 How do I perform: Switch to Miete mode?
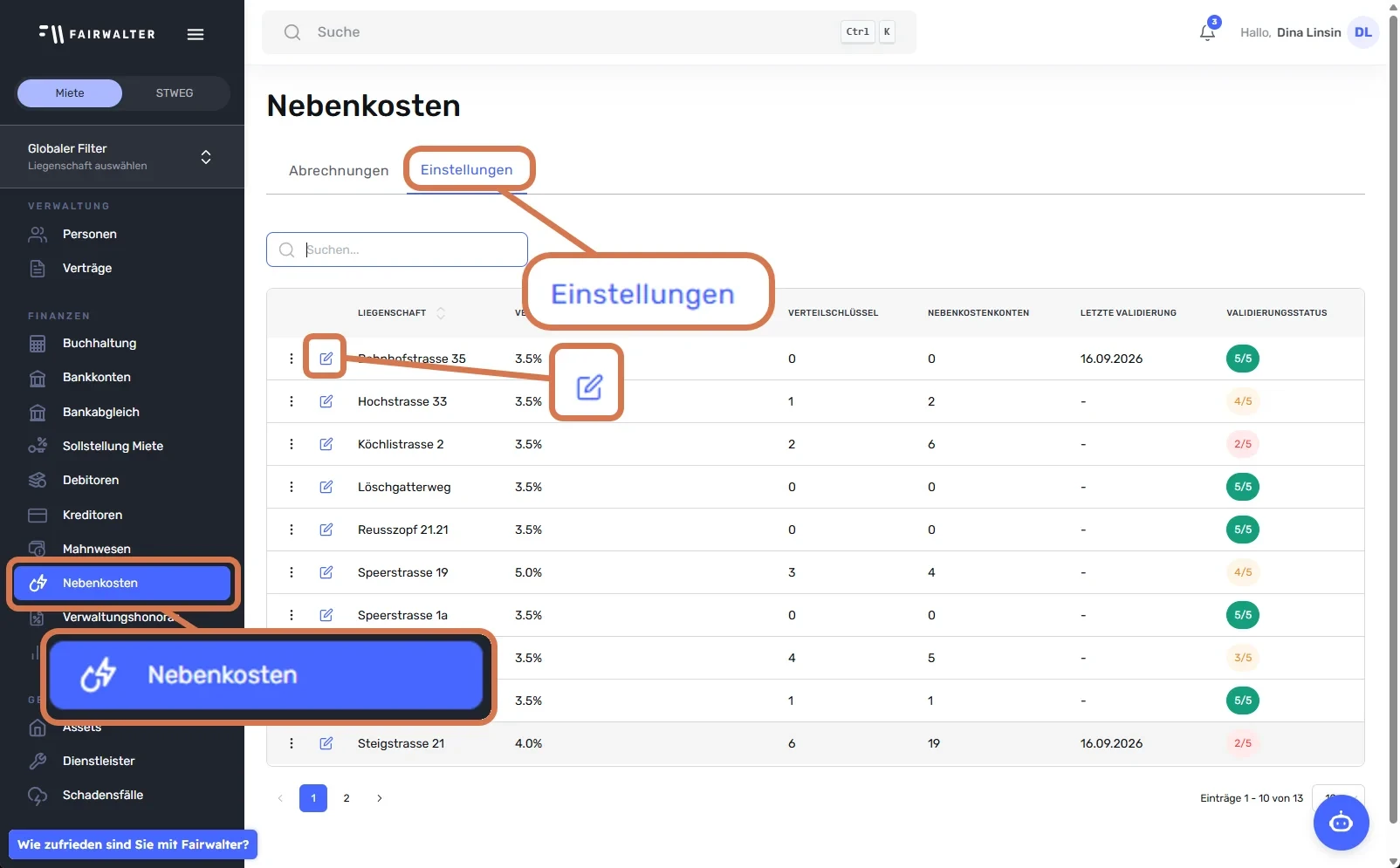point(70,93)
